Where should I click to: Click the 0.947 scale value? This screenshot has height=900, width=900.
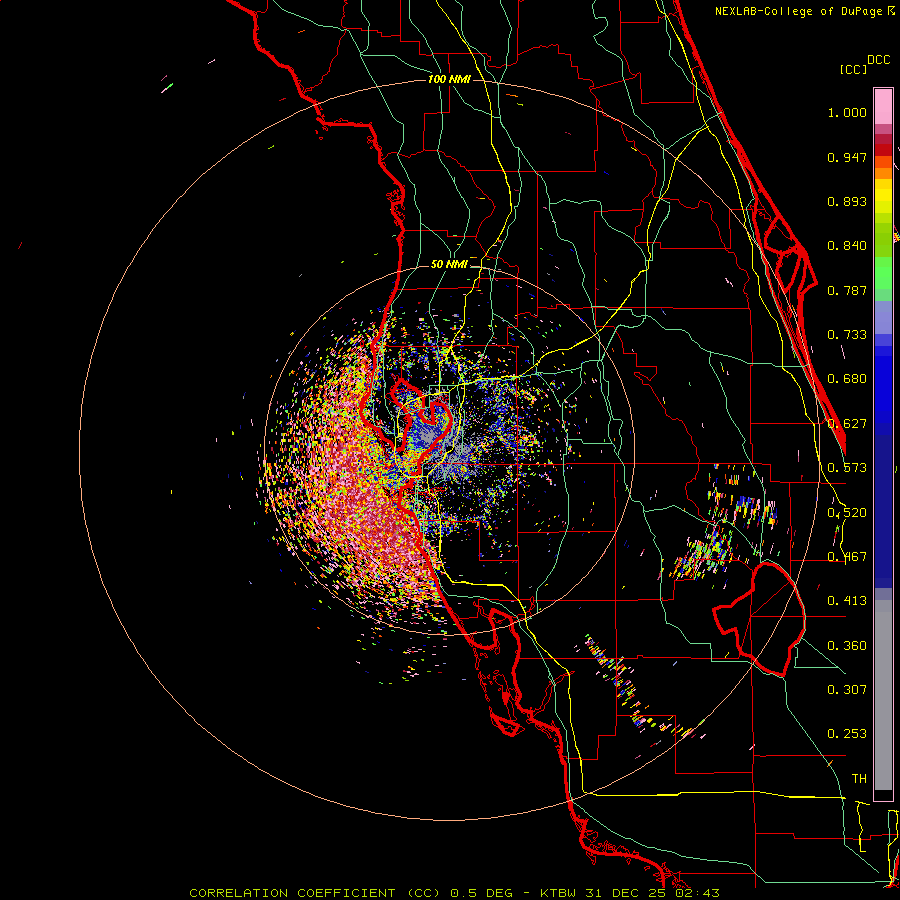847,157
